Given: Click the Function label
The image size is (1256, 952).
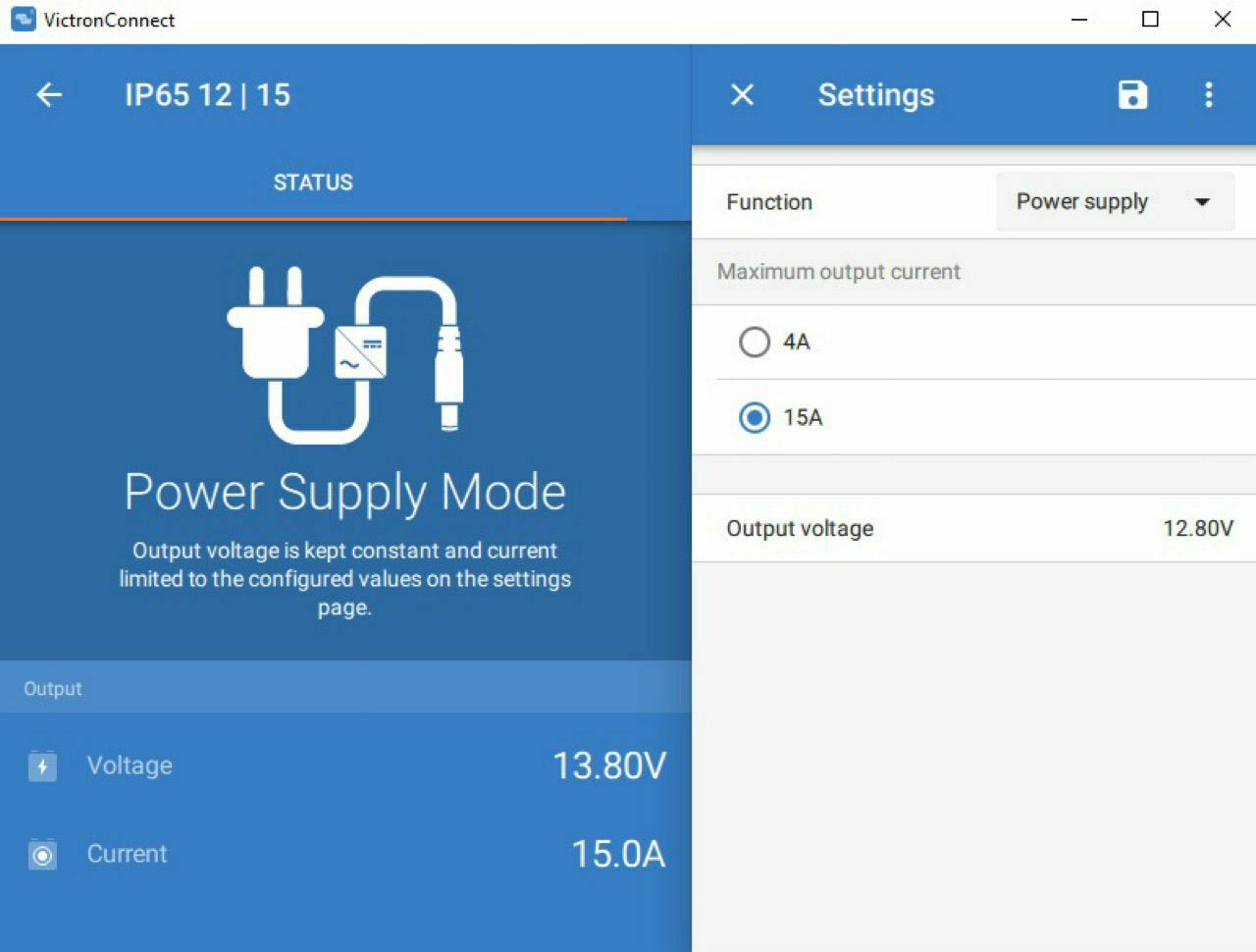Looking at the screenshot, I should pos(769,202).
